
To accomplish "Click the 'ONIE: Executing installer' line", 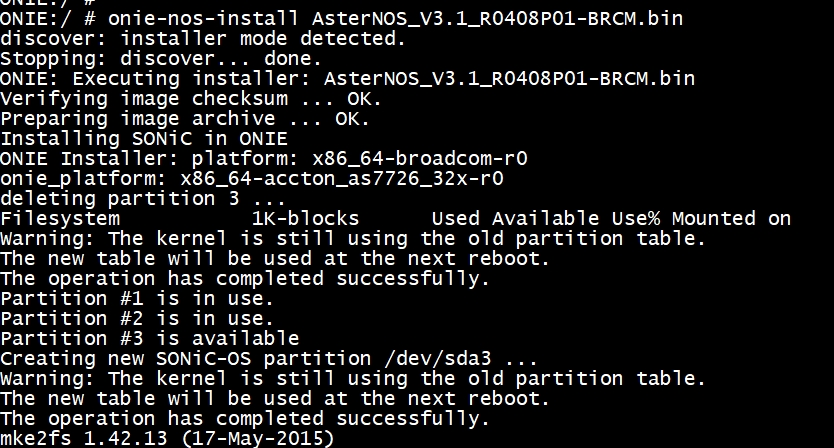I will [x=347, y=79].
